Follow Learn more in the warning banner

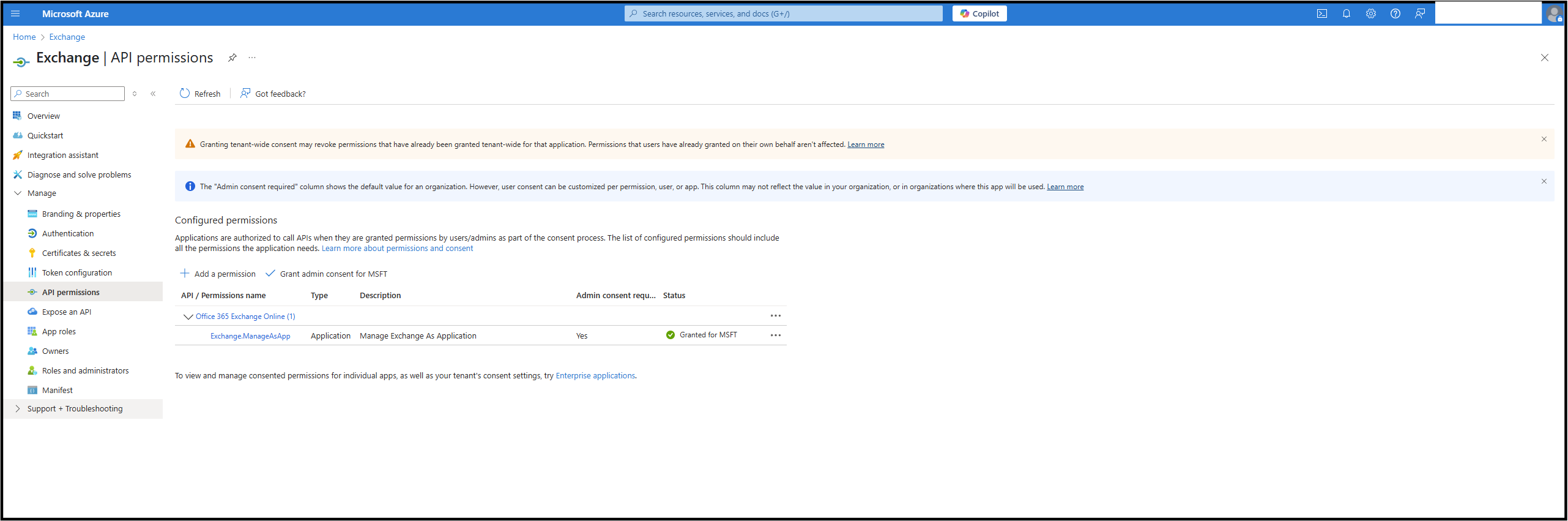866,144
